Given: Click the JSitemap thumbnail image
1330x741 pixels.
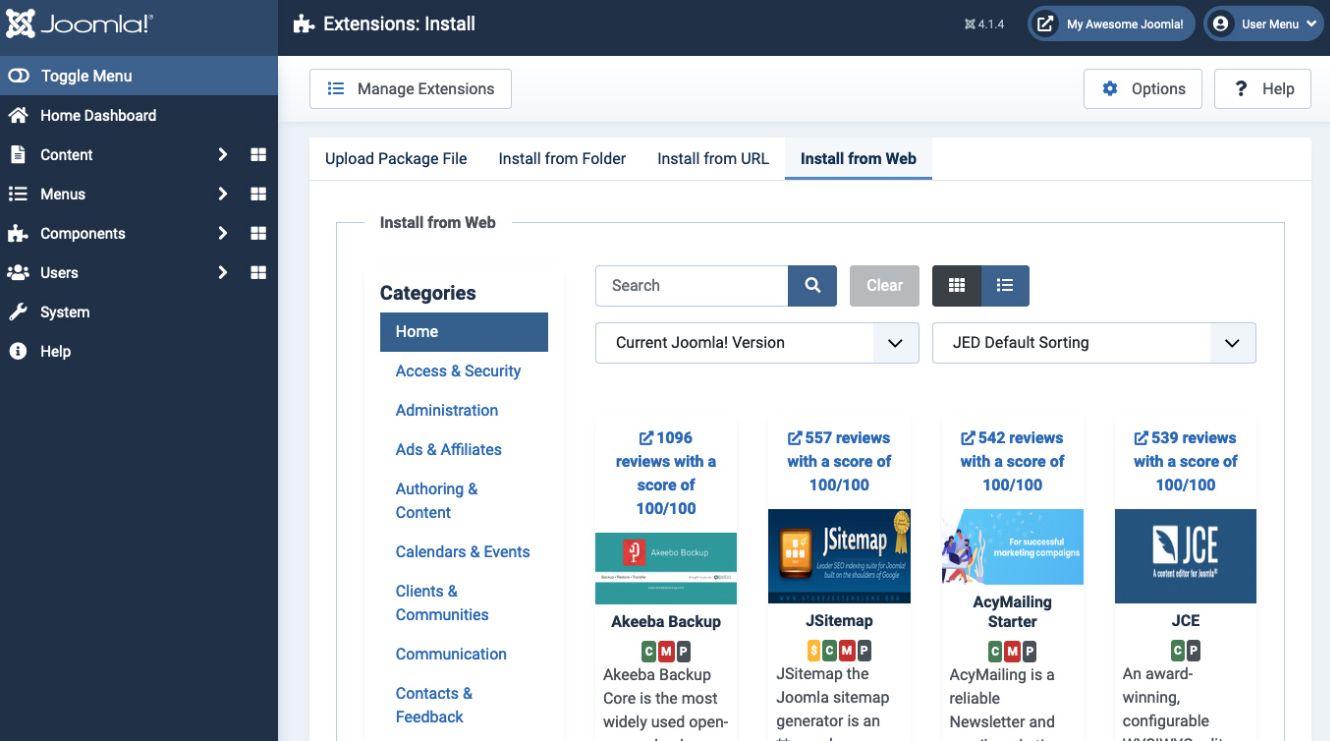Looking at the screenshot, I should pyautogui.click(x=839, y=556).
